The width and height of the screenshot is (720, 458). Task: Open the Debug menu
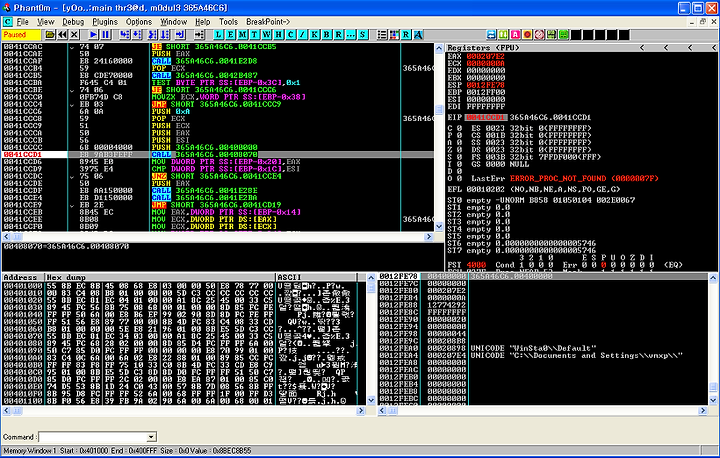point(73,22)
